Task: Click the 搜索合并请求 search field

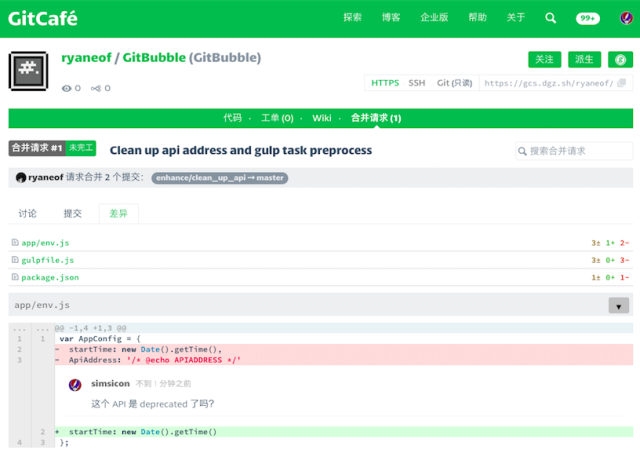Action: 574,151
